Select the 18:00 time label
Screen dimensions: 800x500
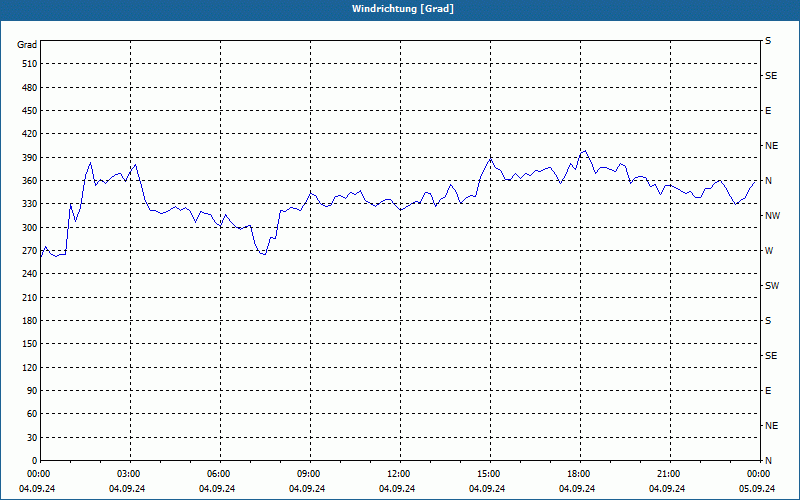click(578, 474)
